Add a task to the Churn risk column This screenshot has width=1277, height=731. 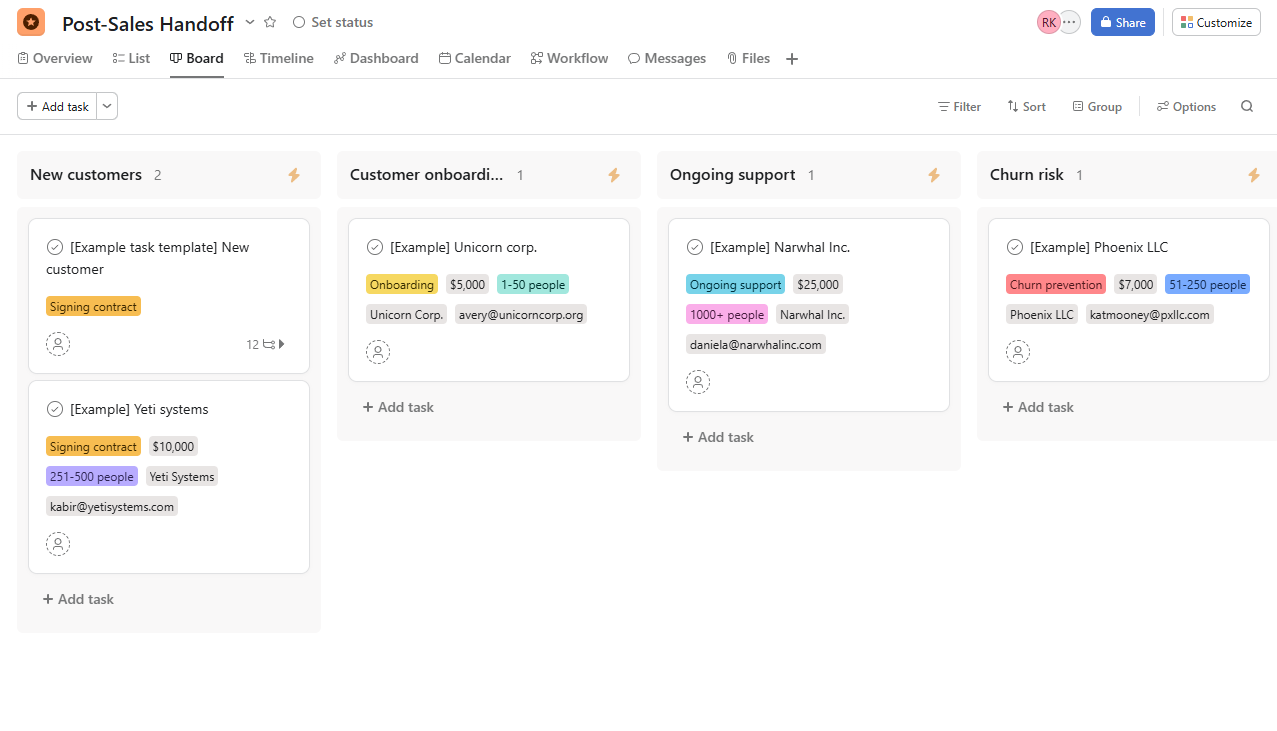click(1037, 407)
